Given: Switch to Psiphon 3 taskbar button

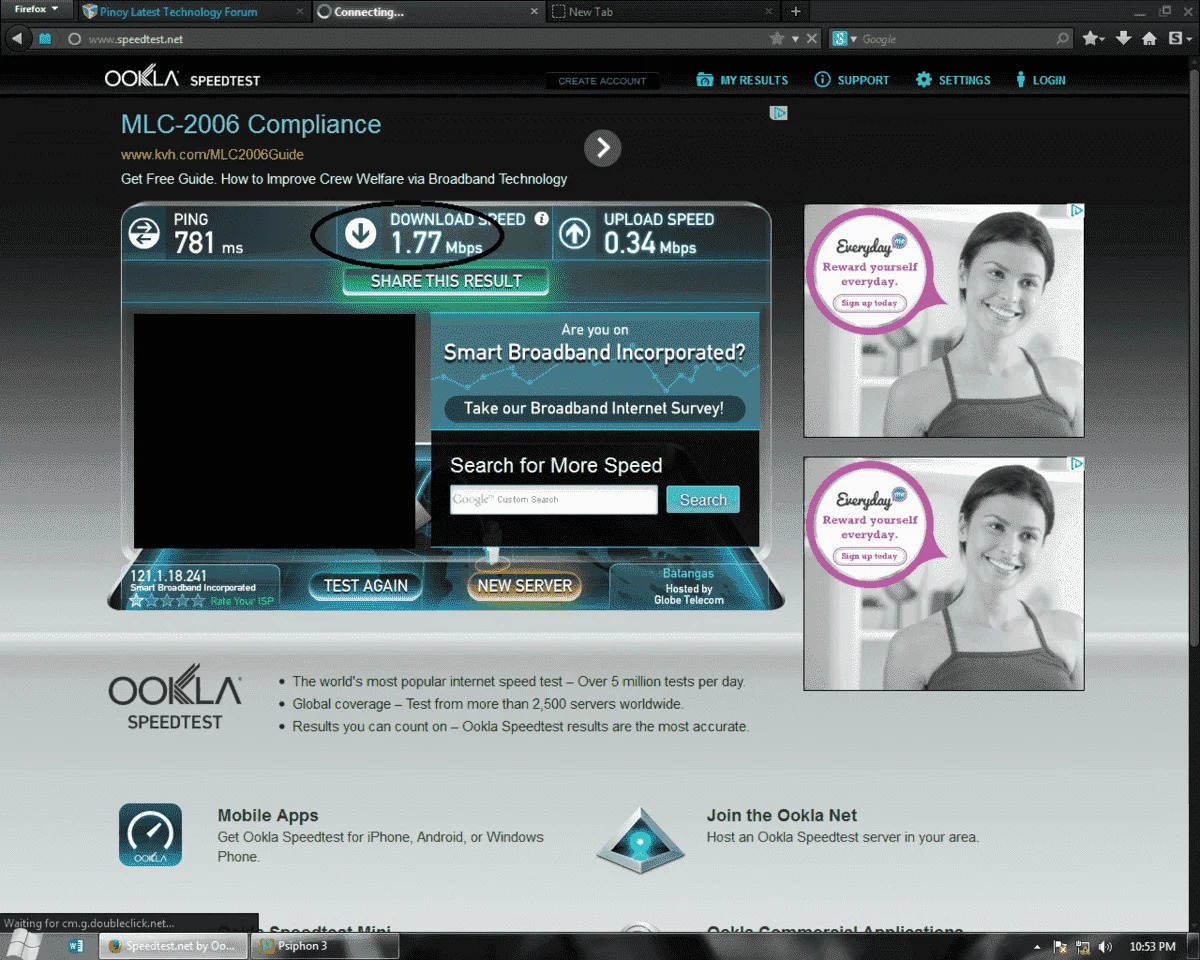Looking at the screenshot, I should (x=324, y=946).
